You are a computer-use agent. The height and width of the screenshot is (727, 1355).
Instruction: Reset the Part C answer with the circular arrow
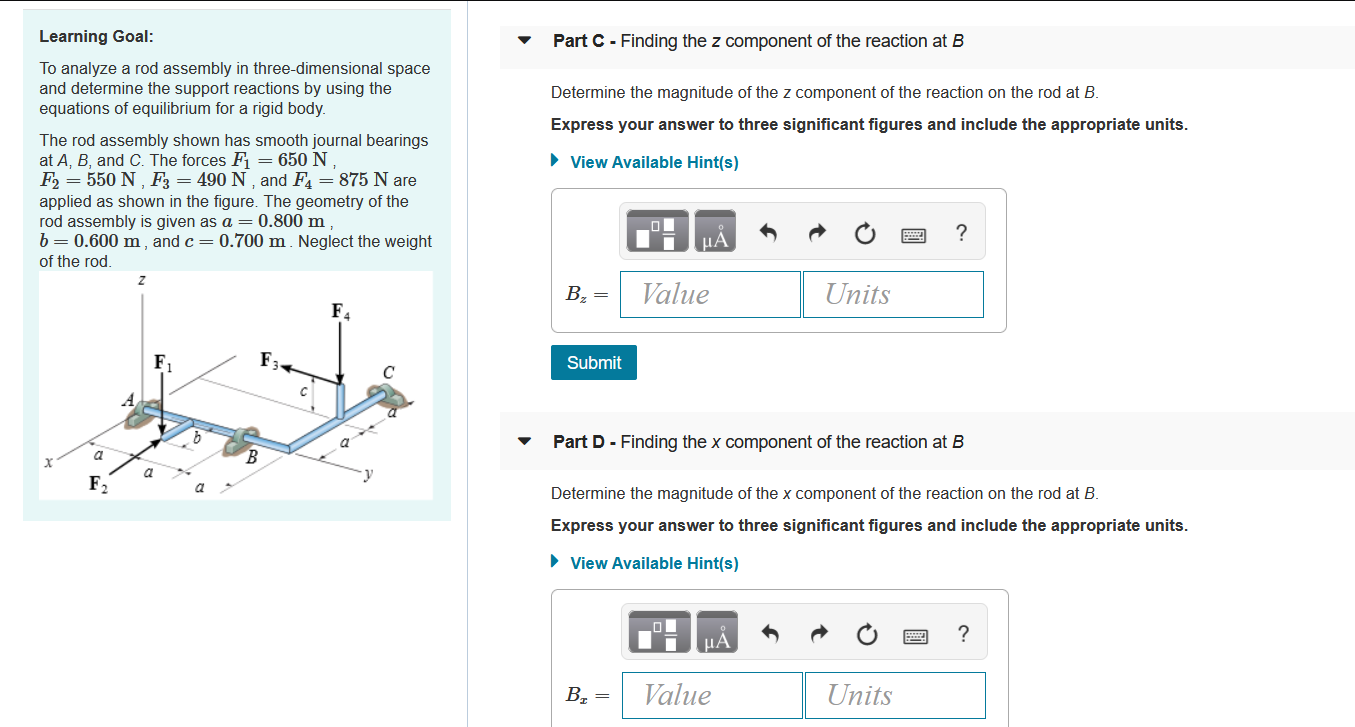coord(864,231)
